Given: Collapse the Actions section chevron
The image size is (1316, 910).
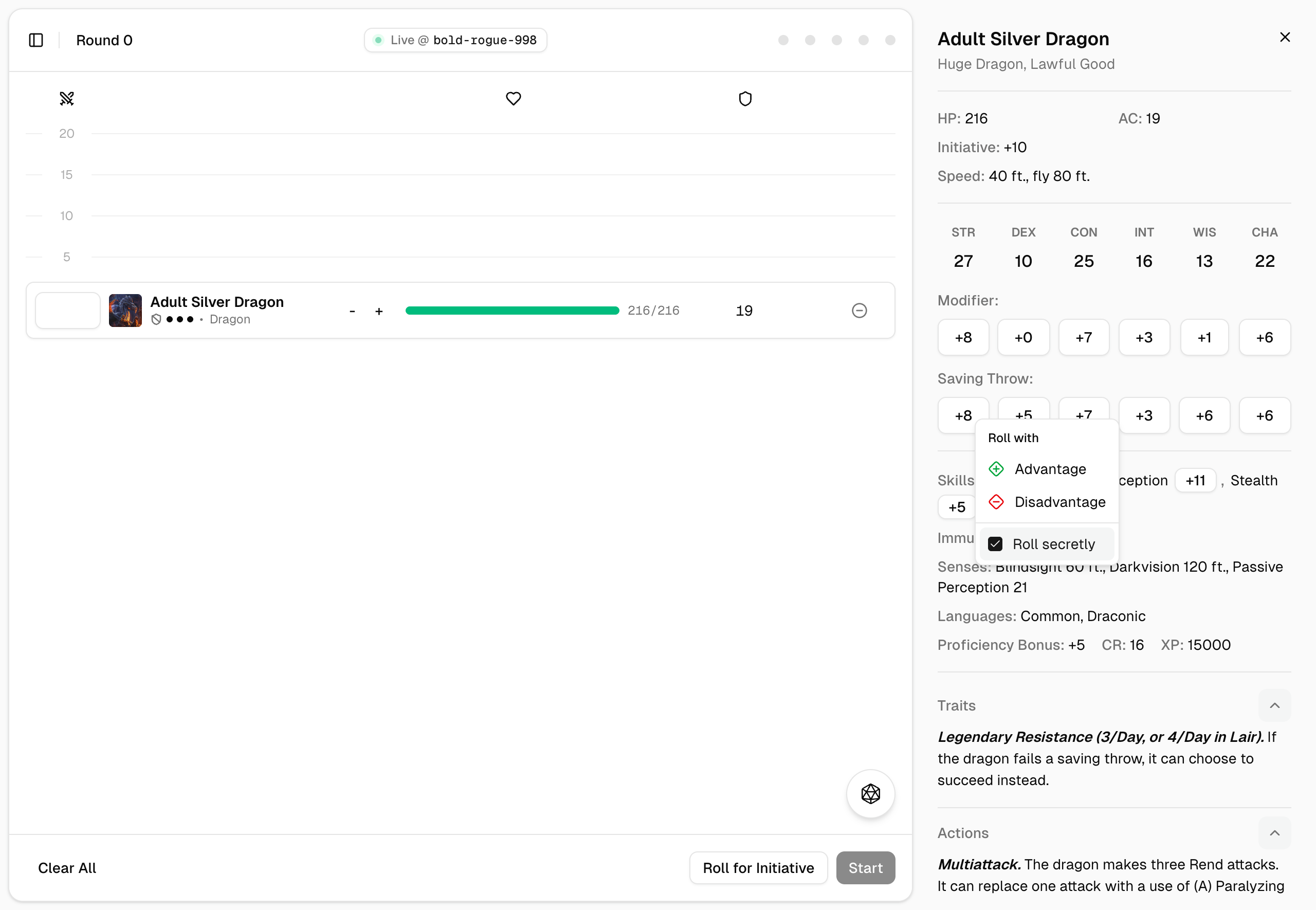Looking at the screenshot, I should pos(1274,833).
